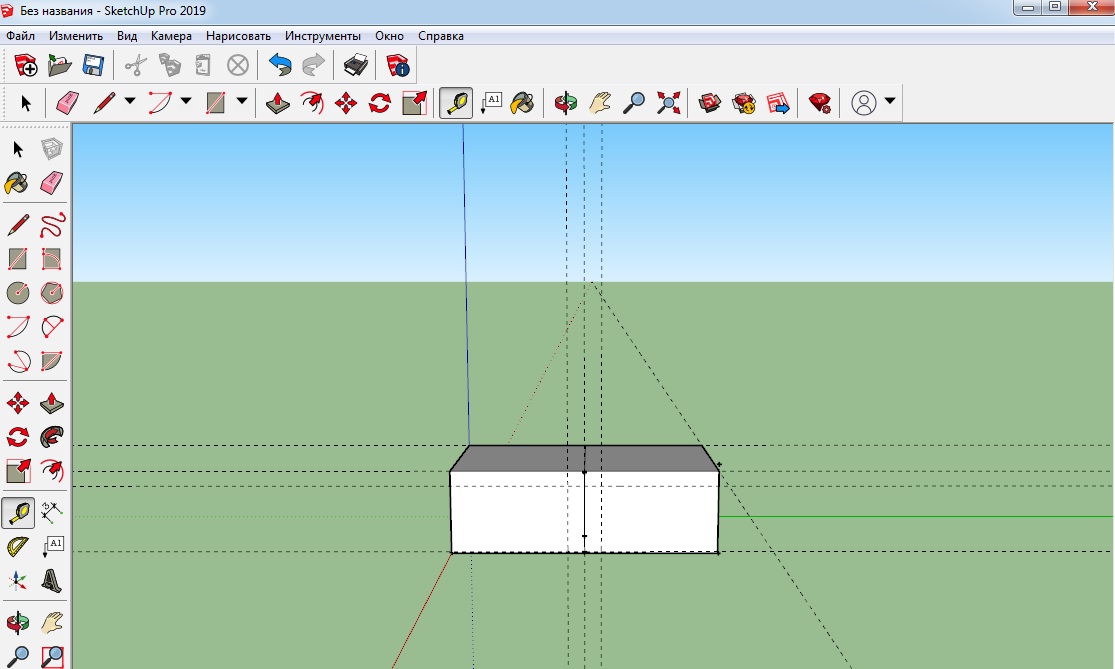The image size is (1115, 669).
Task: Click the Zoom Extents icon
Action: click(668, 103)
